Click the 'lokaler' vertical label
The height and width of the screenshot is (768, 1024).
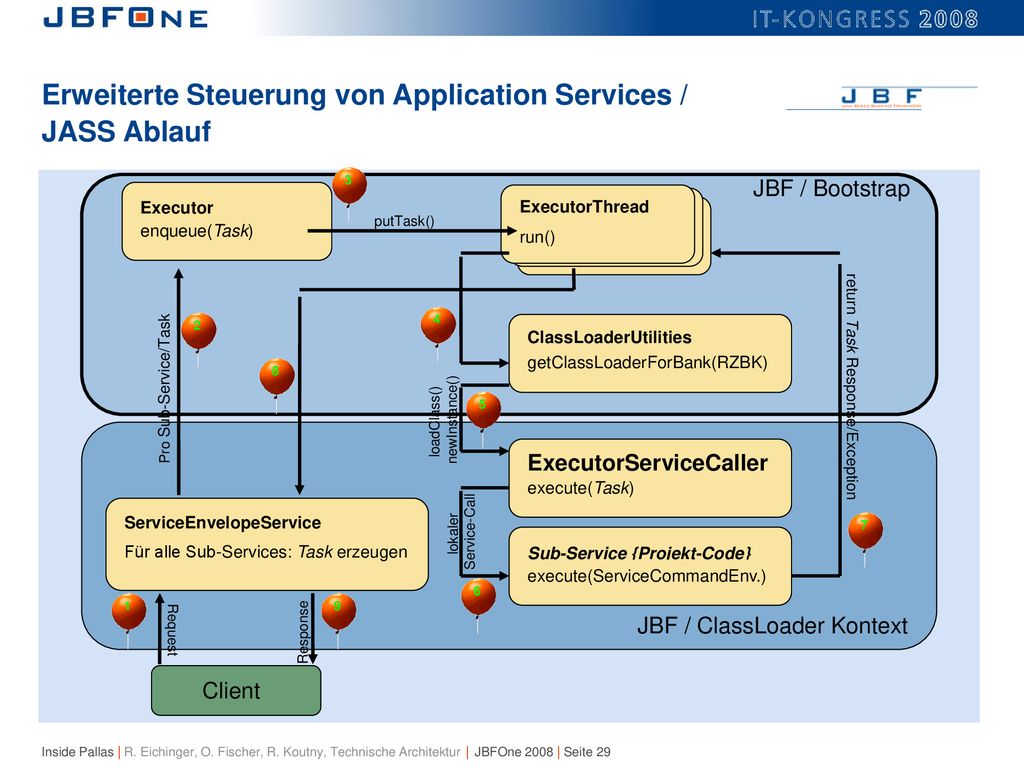[453, 534]
